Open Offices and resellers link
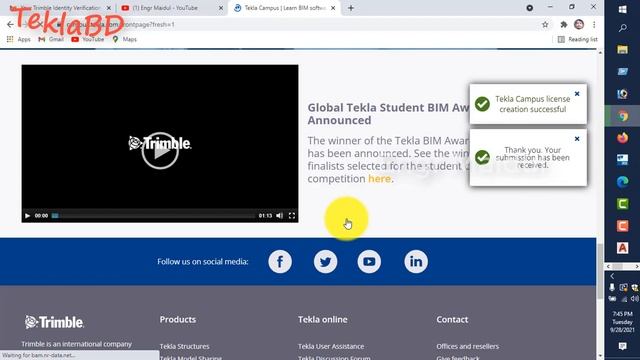 click(x=468, y=346)
